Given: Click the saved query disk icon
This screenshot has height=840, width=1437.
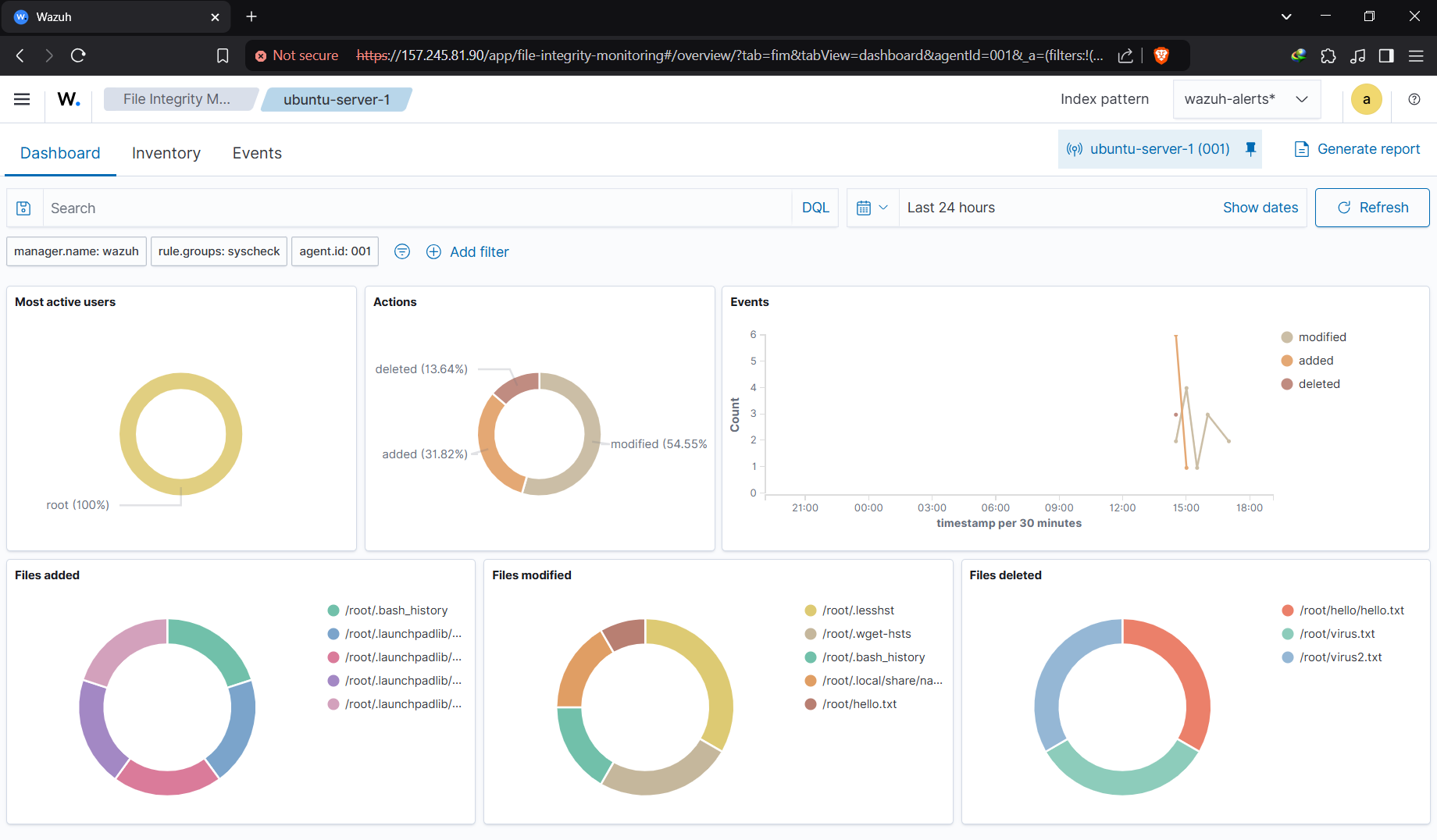Looking at the screenshot, I should tap(24, 208).
